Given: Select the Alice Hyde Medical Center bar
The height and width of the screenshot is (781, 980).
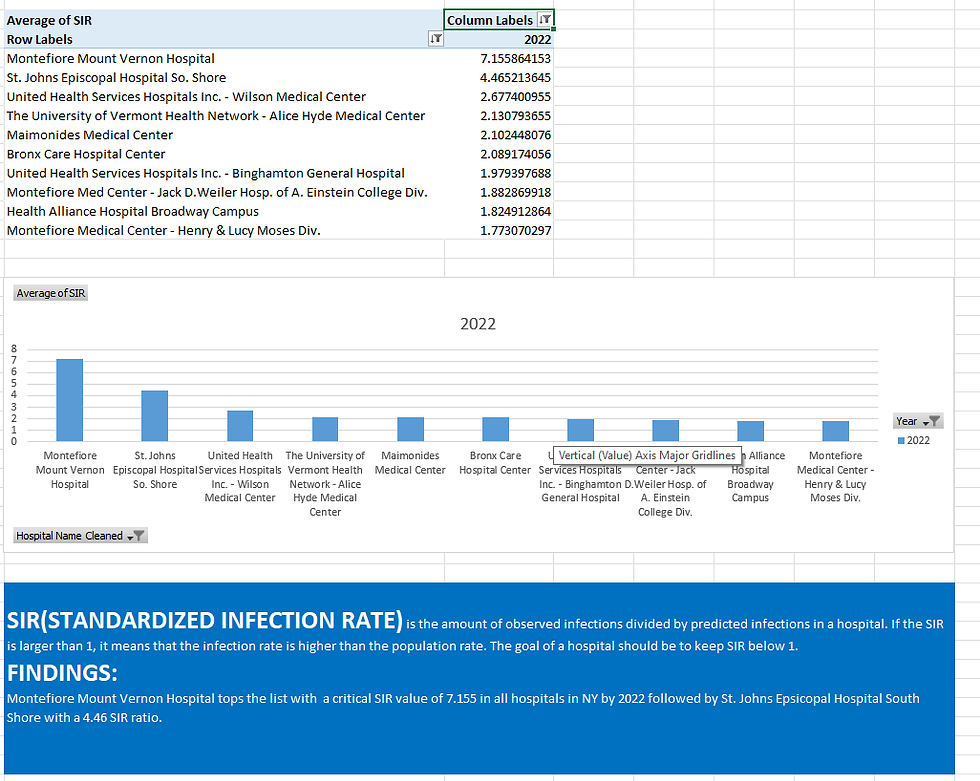Looking at the screenshot, I should (325, 429).
